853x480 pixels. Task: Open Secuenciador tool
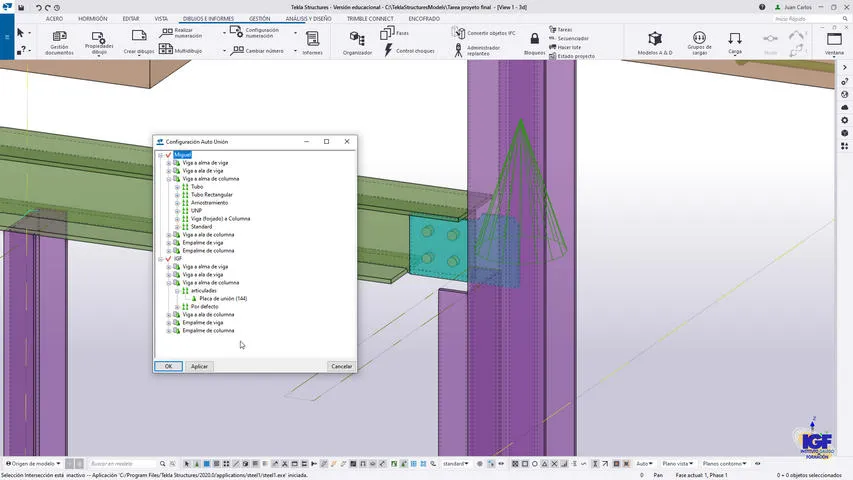(x=568, y=38)
